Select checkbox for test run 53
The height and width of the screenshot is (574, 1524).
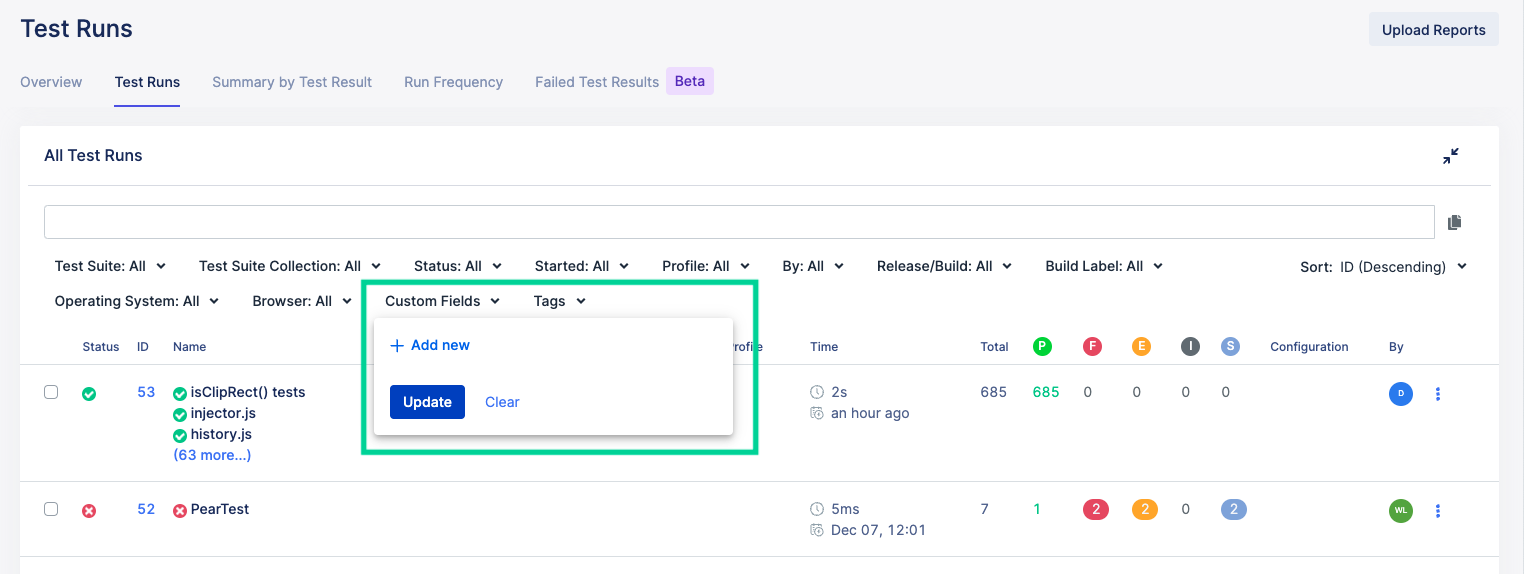coord(51,393)
